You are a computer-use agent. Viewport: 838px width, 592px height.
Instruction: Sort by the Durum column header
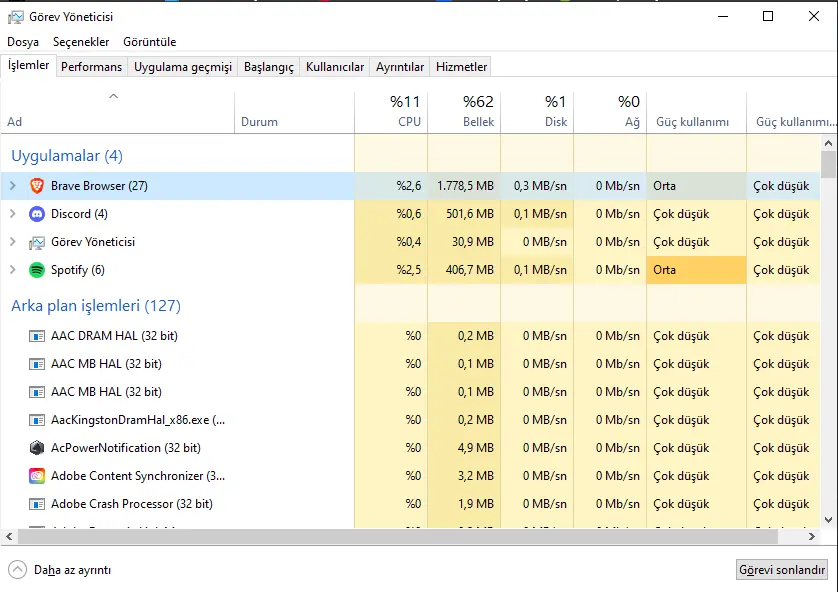click(x=294, y=112)
